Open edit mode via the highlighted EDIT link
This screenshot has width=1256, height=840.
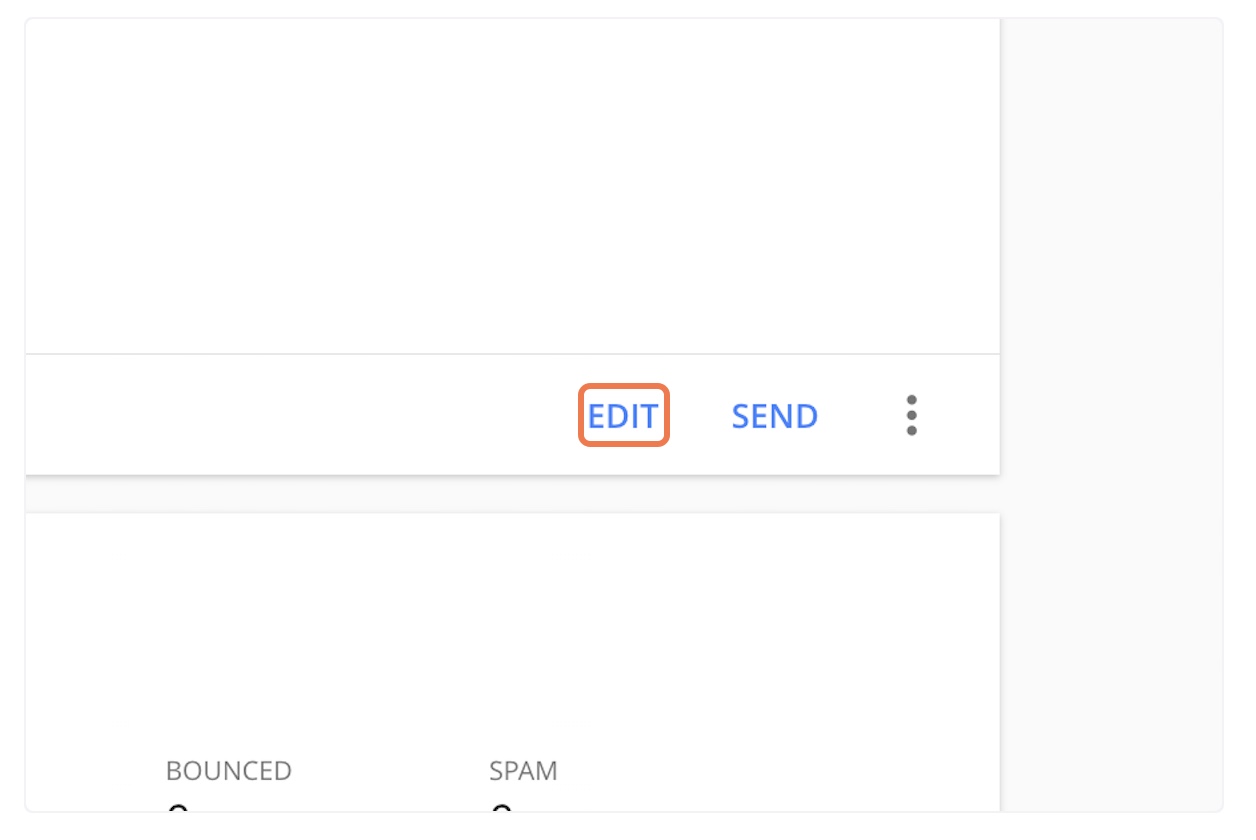click(x=623, y=415)
